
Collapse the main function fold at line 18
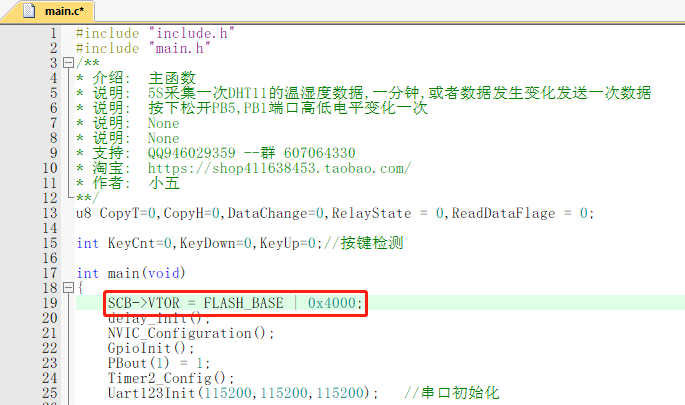click(68, 287)
